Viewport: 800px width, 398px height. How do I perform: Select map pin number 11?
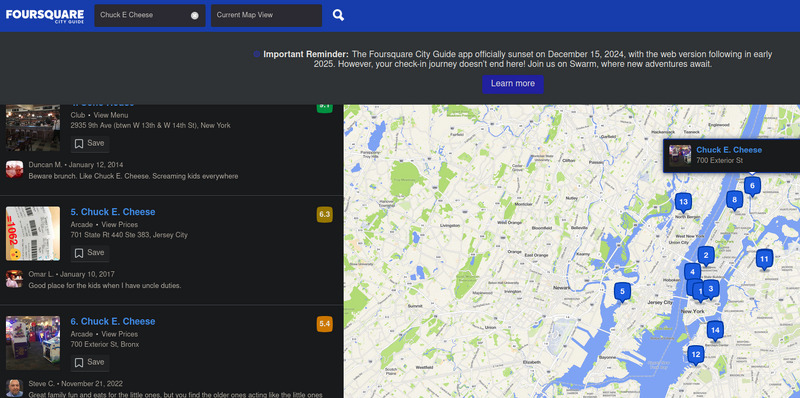click(764, 259)
